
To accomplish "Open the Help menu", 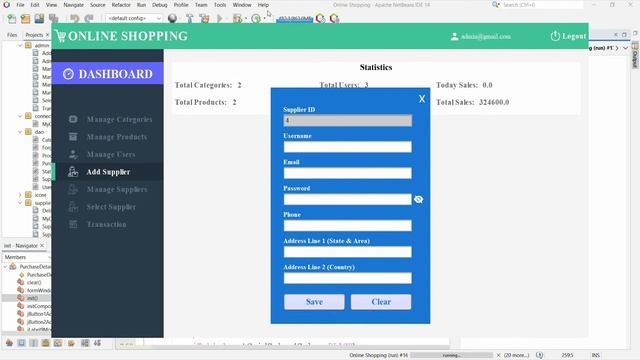I will pos(263,5).
